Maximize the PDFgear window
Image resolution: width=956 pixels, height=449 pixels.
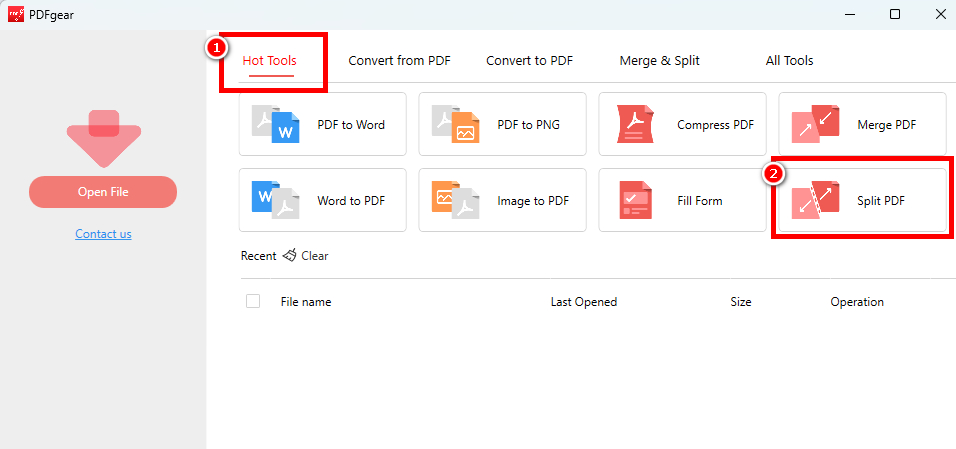click(895, 14)
